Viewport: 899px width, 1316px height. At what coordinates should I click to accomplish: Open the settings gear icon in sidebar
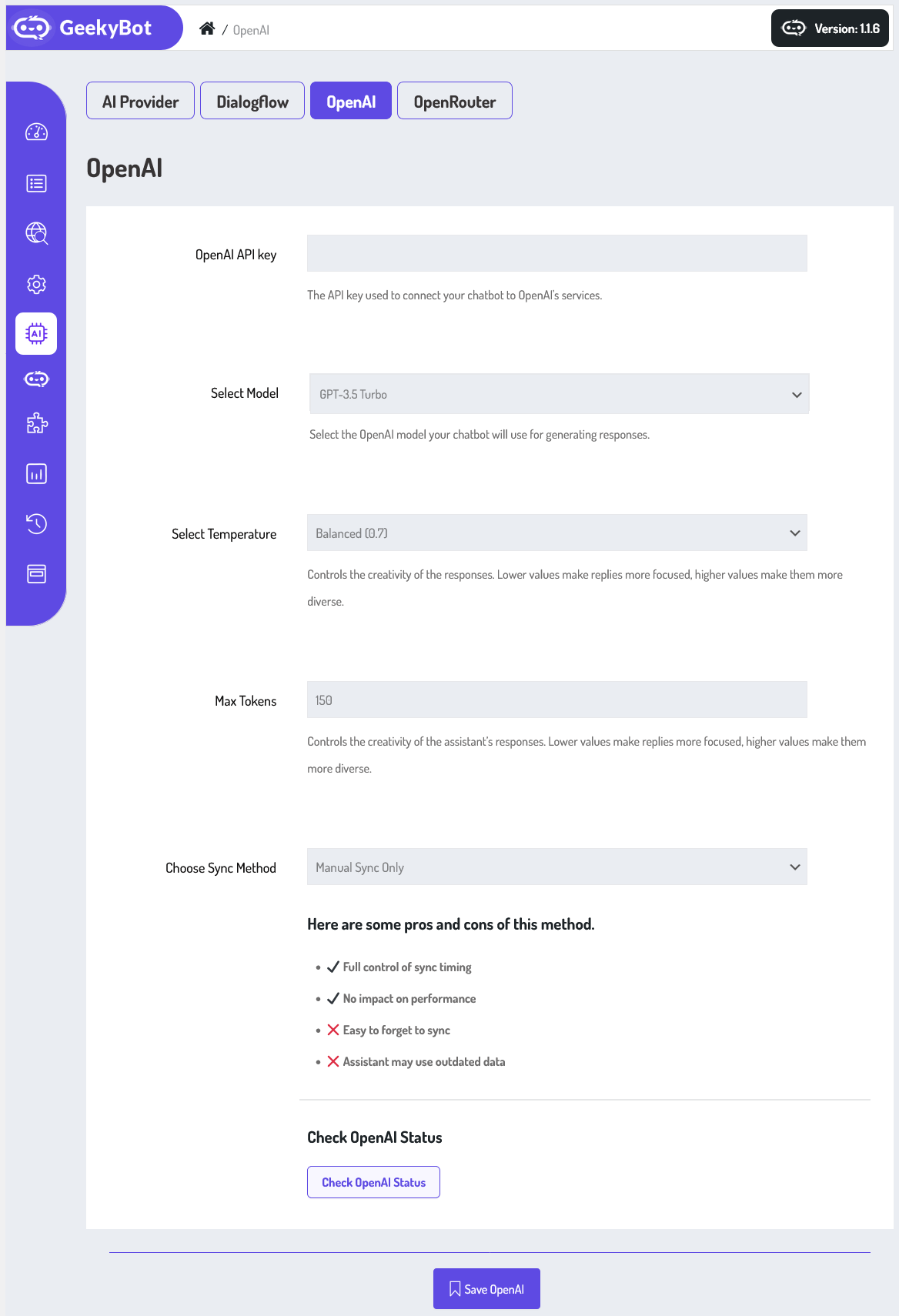36,284
